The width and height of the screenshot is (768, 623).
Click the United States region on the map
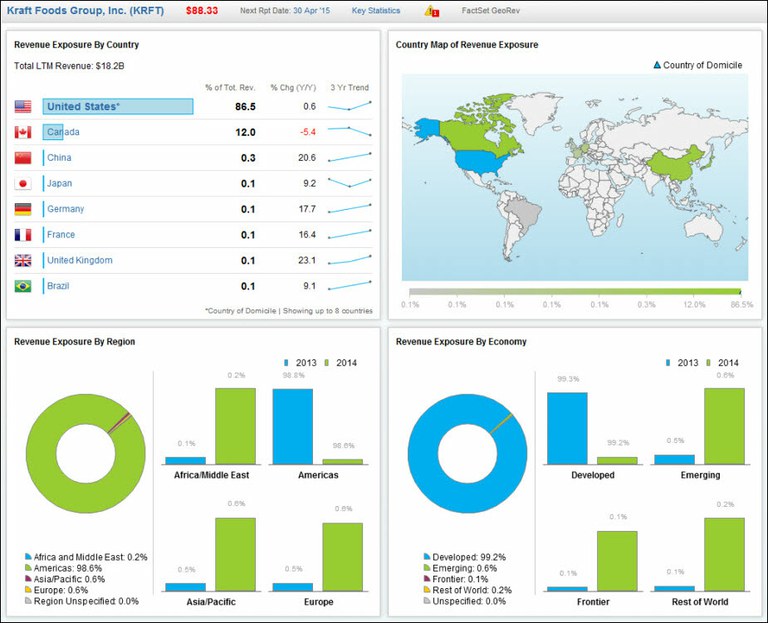click(480, 162)
